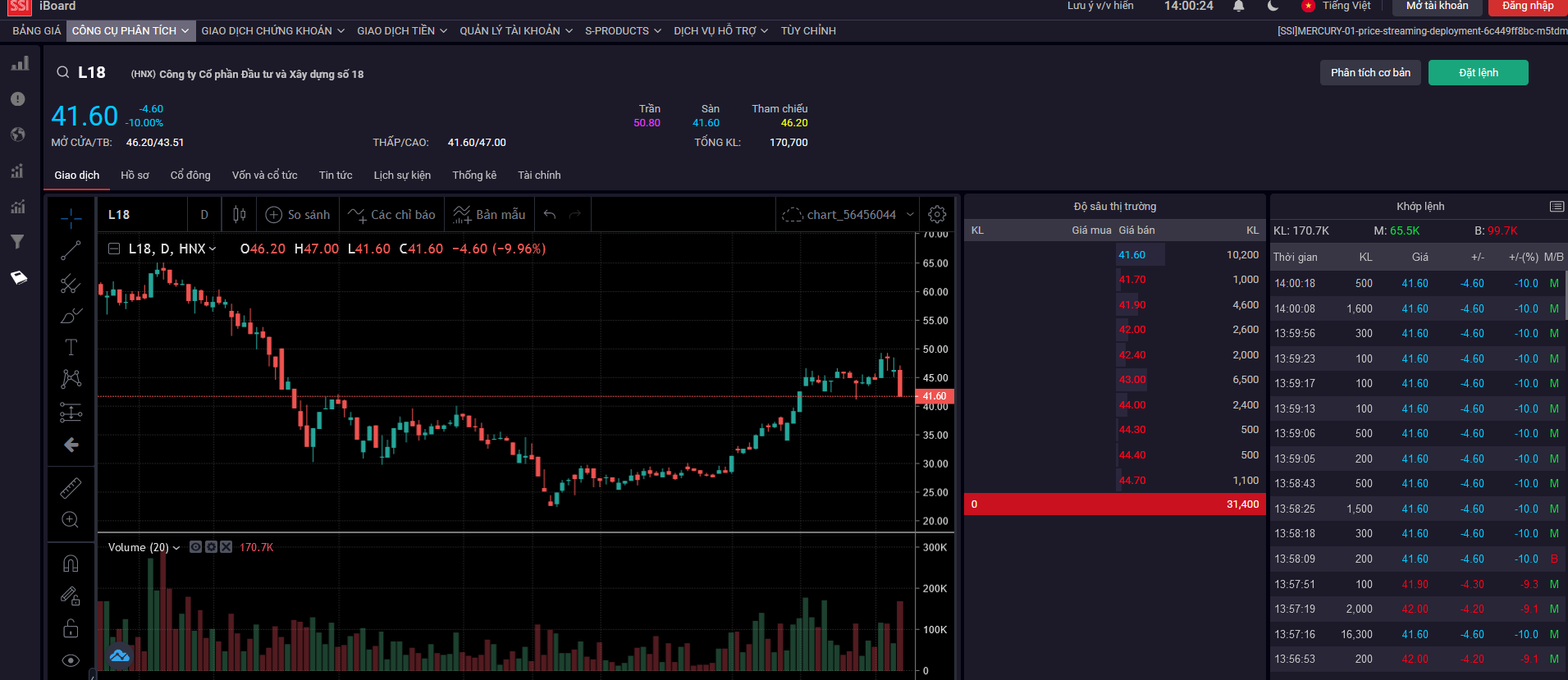Switch to the Lịch sự kiện tab
Screen dimensions: 1568x680
click(x=402, y=176)
